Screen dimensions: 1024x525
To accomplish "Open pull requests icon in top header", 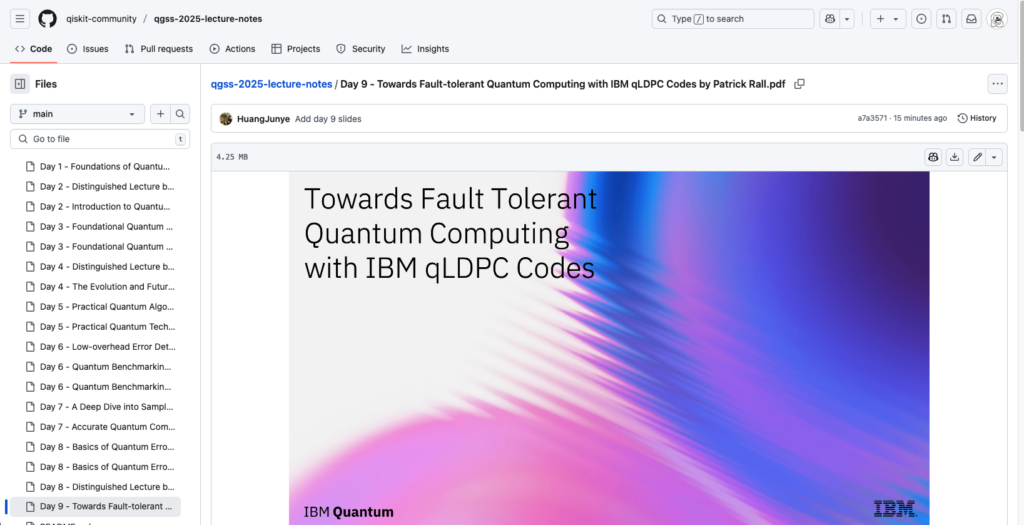I will pyautogui.click(x=946, y=19).
